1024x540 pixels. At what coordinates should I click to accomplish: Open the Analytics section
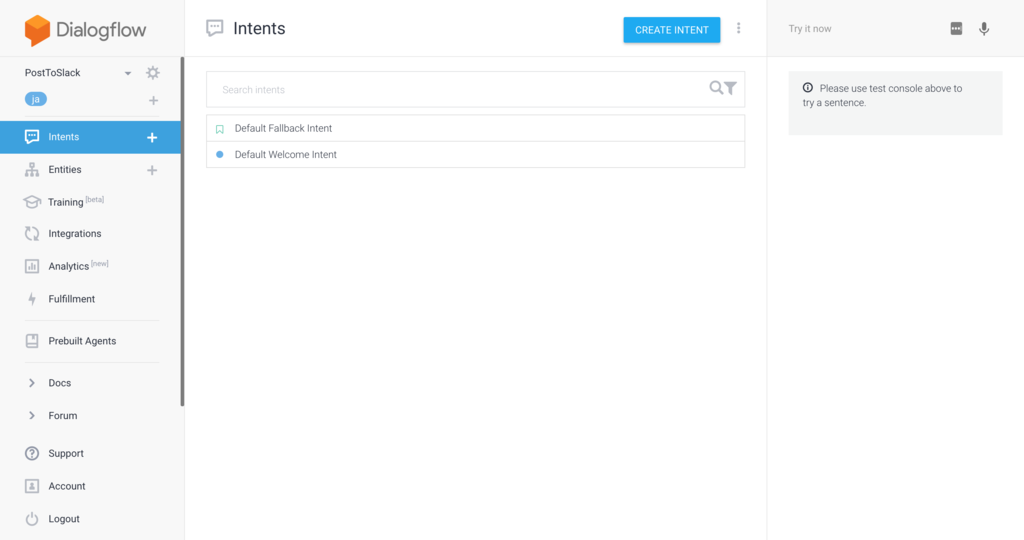click(69, 266)
